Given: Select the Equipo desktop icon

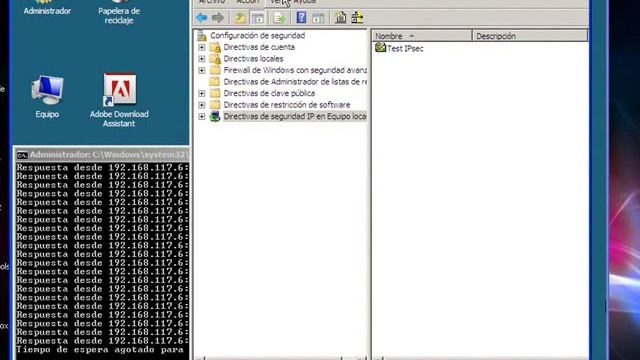Looking at the screenshot, I should click(x=47, y=97).
